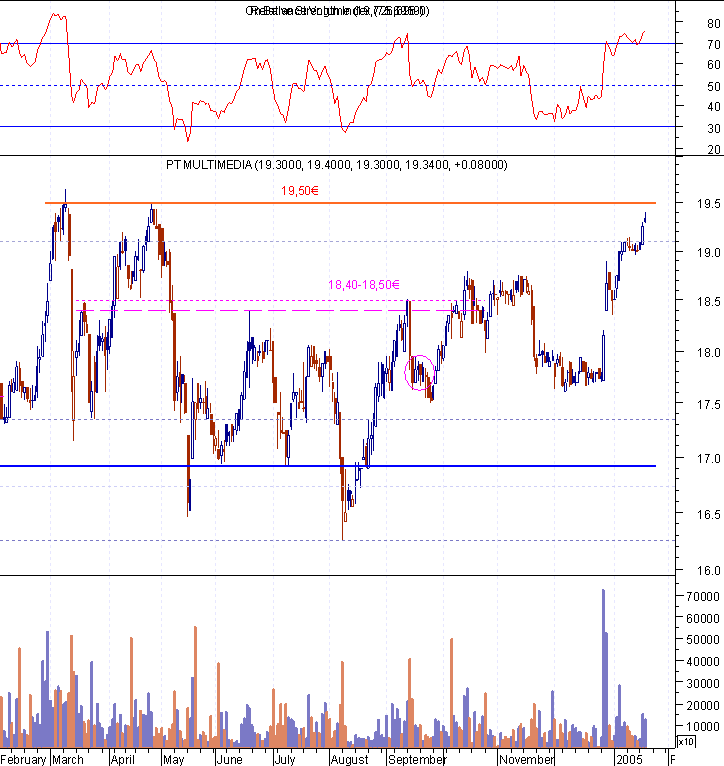Click the 20 level on the RSI axis

pos(714,149)
